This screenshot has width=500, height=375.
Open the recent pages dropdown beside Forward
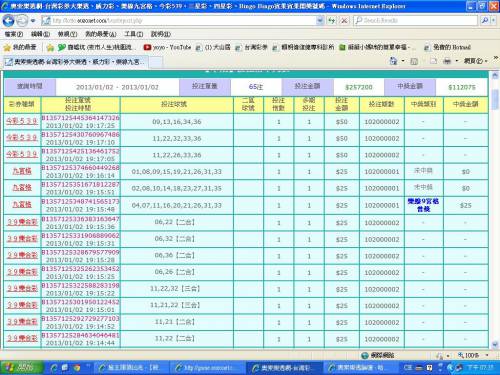click(33, 21)
